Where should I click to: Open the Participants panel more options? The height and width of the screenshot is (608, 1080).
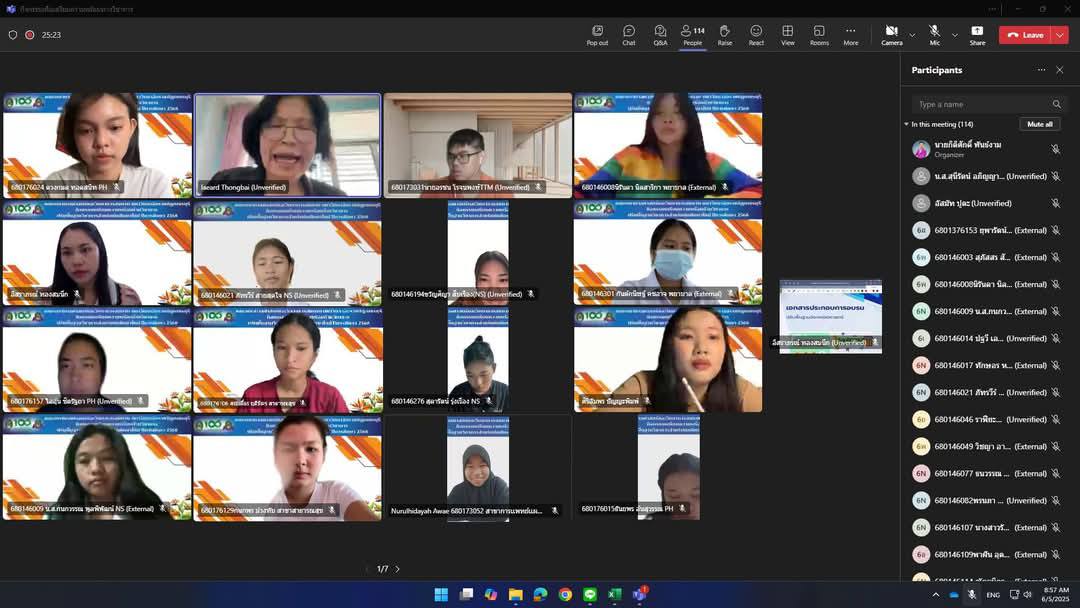[1041, 70]
